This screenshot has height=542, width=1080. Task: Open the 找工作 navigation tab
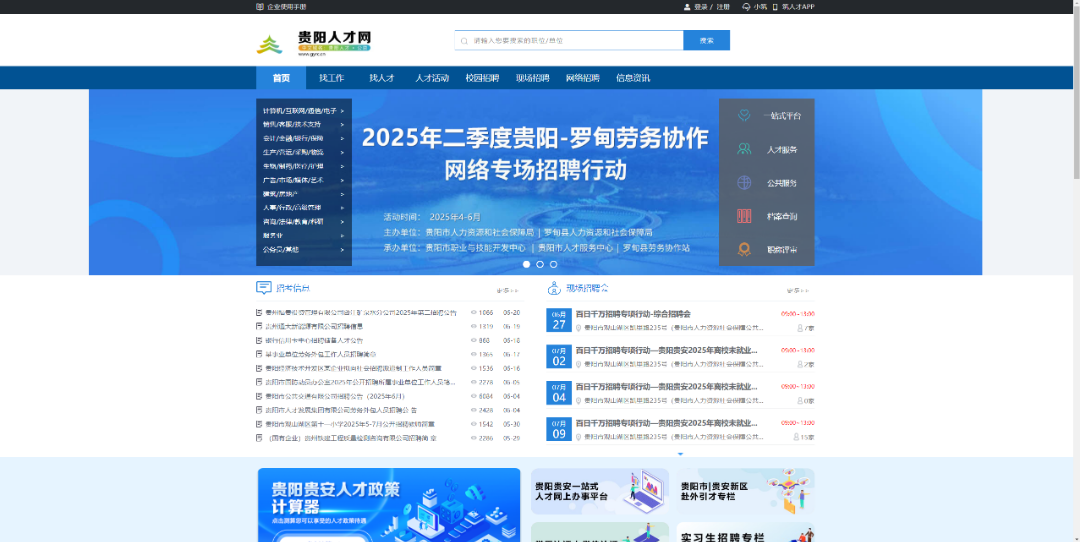point(331,78)
